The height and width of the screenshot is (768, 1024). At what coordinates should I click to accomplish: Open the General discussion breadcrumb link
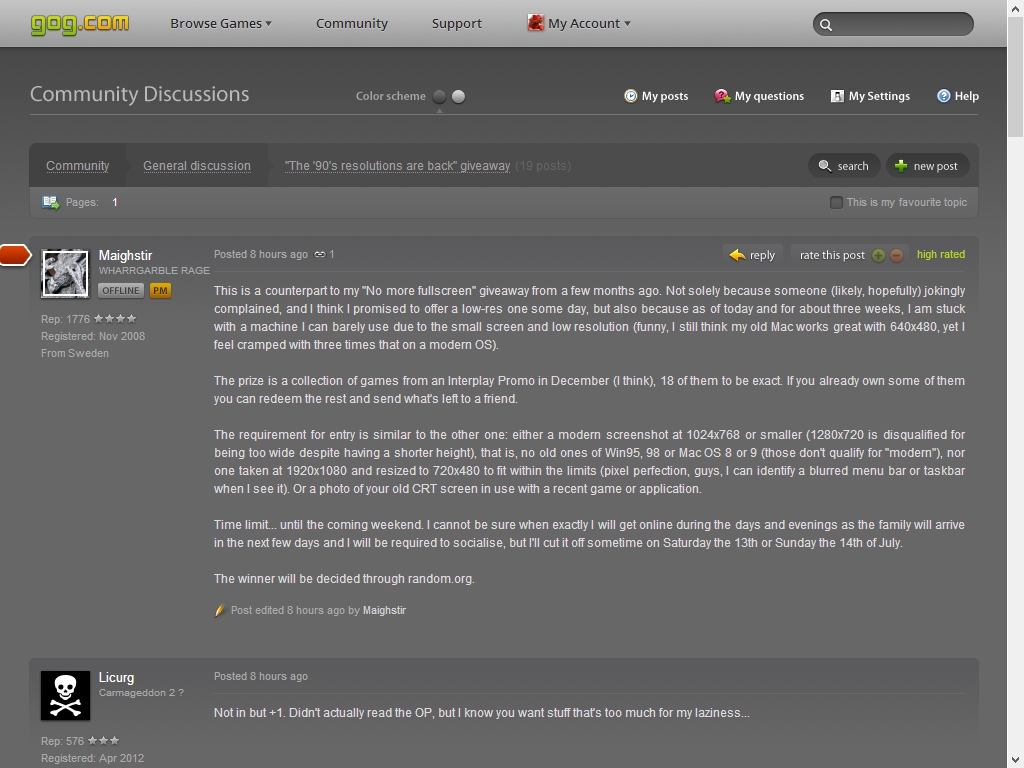197,166
